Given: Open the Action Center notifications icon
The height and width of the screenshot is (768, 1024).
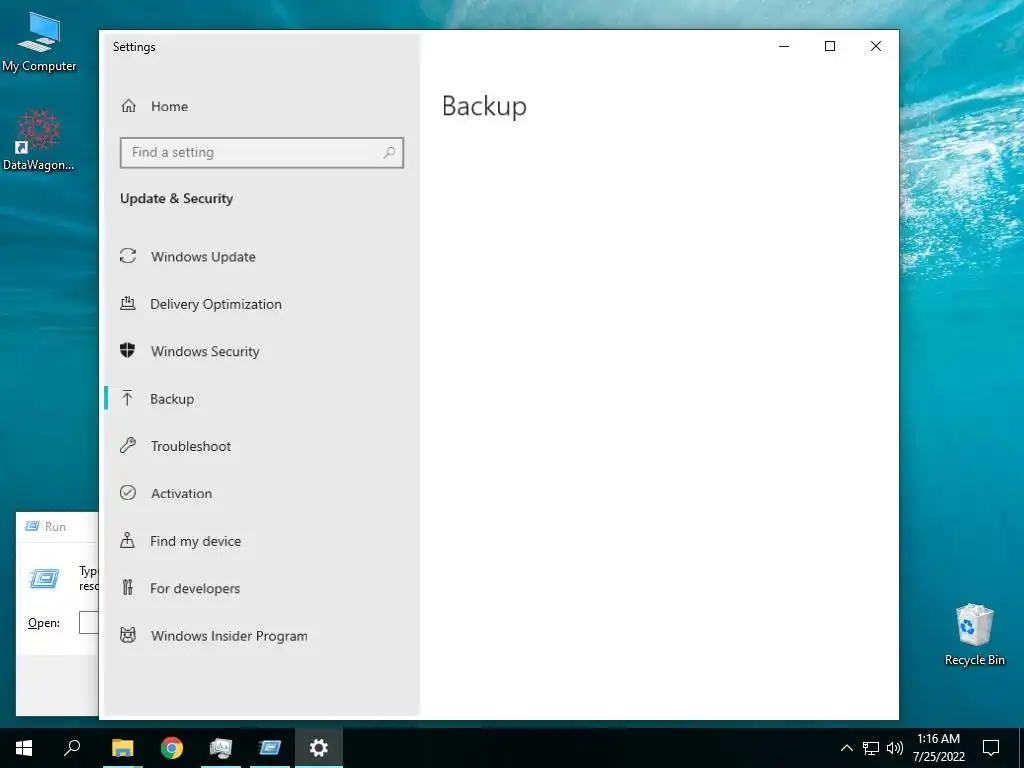Looking at the screenshot, I should 991,748.
